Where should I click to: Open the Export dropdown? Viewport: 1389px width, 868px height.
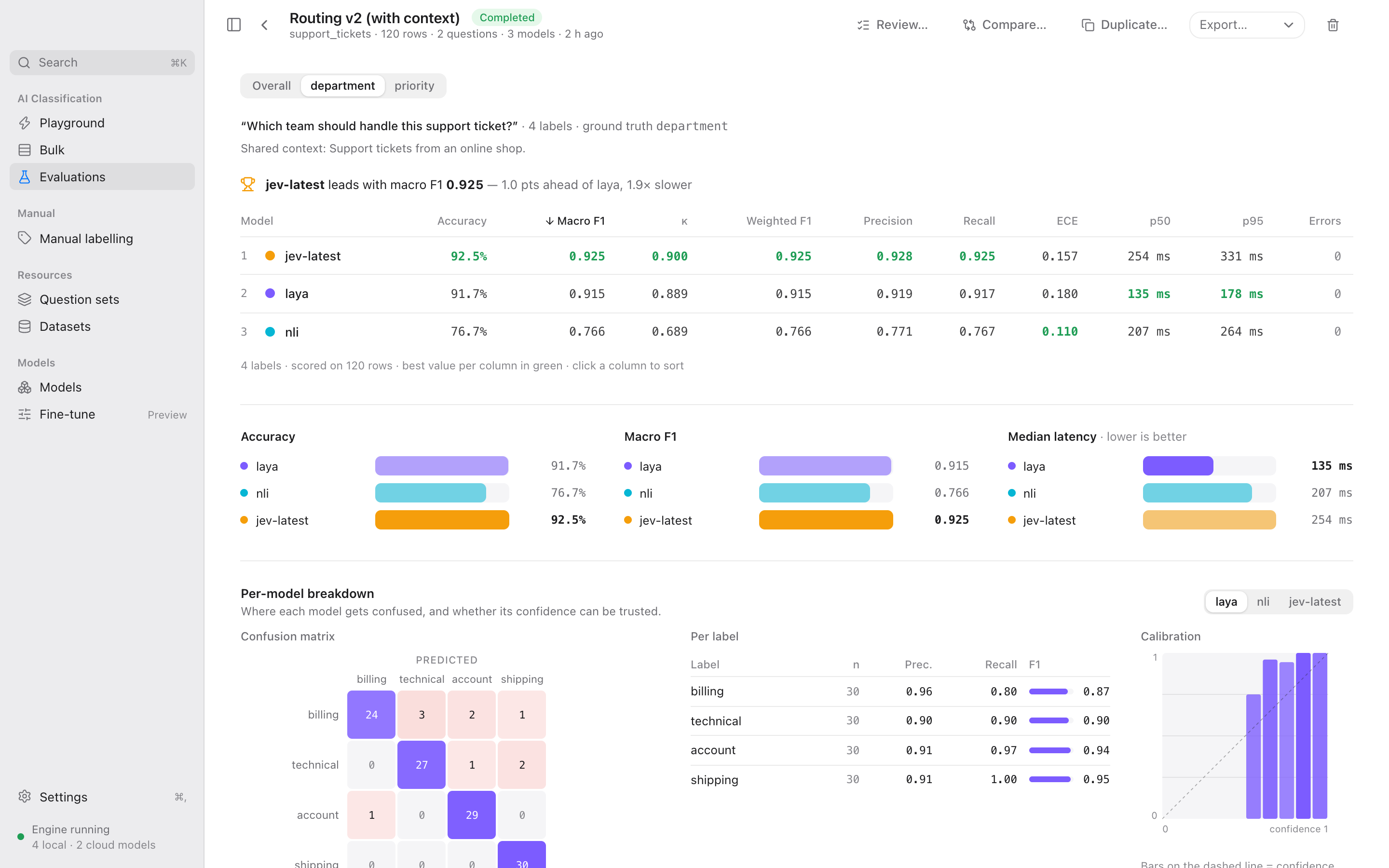pos(1247,25)
